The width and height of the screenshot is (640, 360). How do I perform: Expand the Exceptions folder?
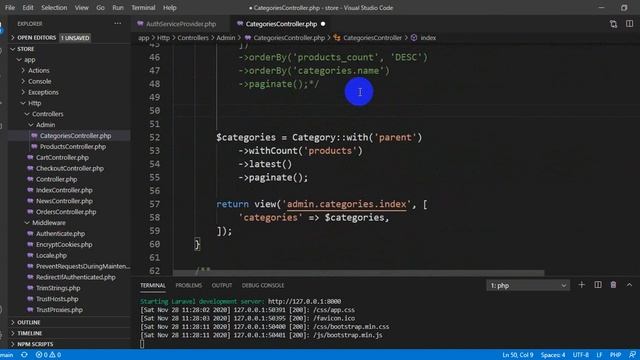tap(43, 92)
